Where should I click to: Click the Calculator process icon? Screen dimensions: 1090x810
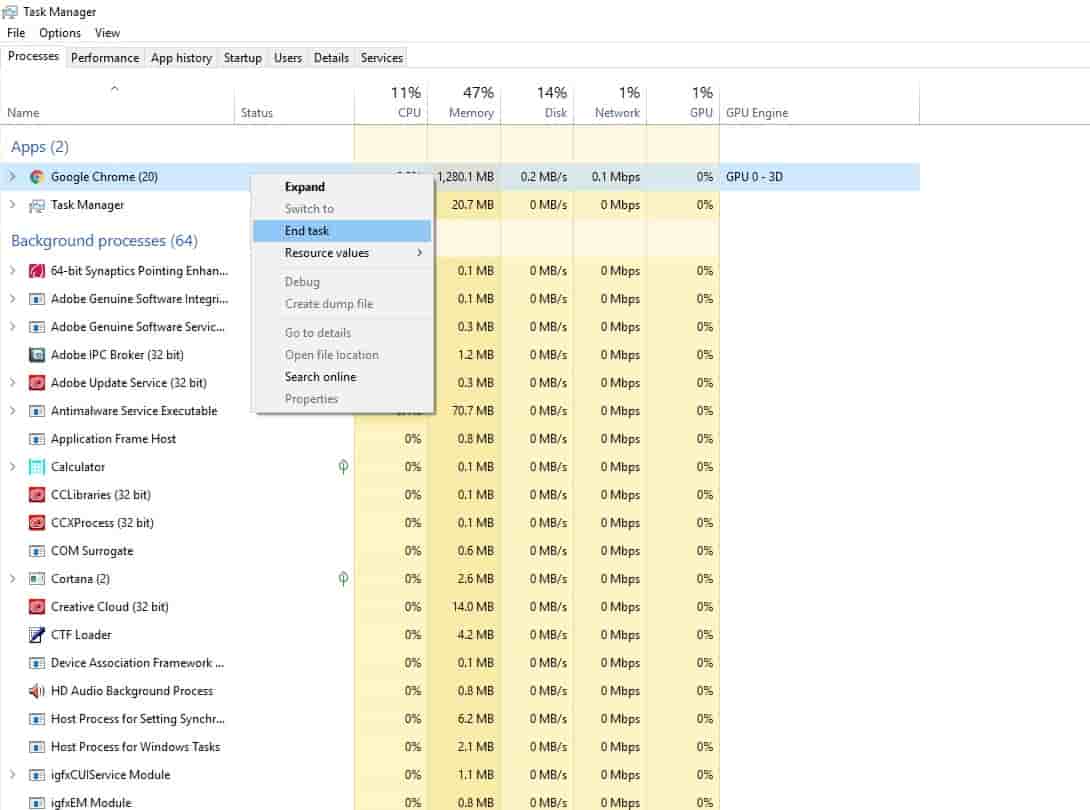(x=36, y=467)
